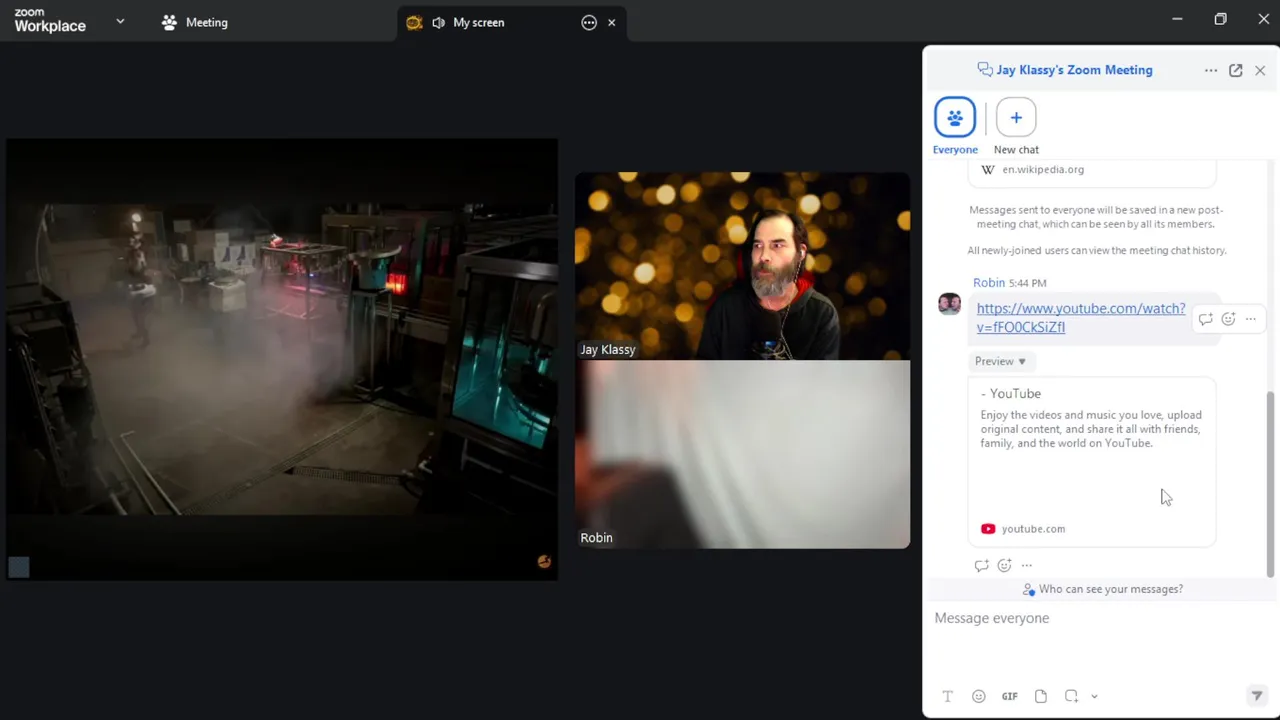Click the Zoom Workplace logo
Screen dimensions: 1280x720
pos(50,21)
